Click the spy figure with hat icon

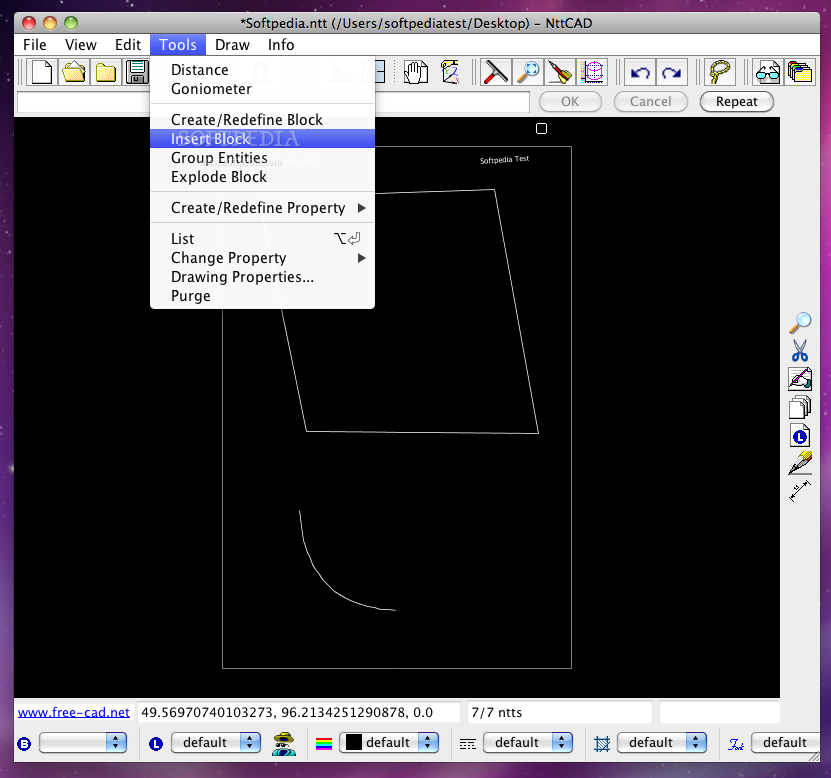(x=285, y=744)
